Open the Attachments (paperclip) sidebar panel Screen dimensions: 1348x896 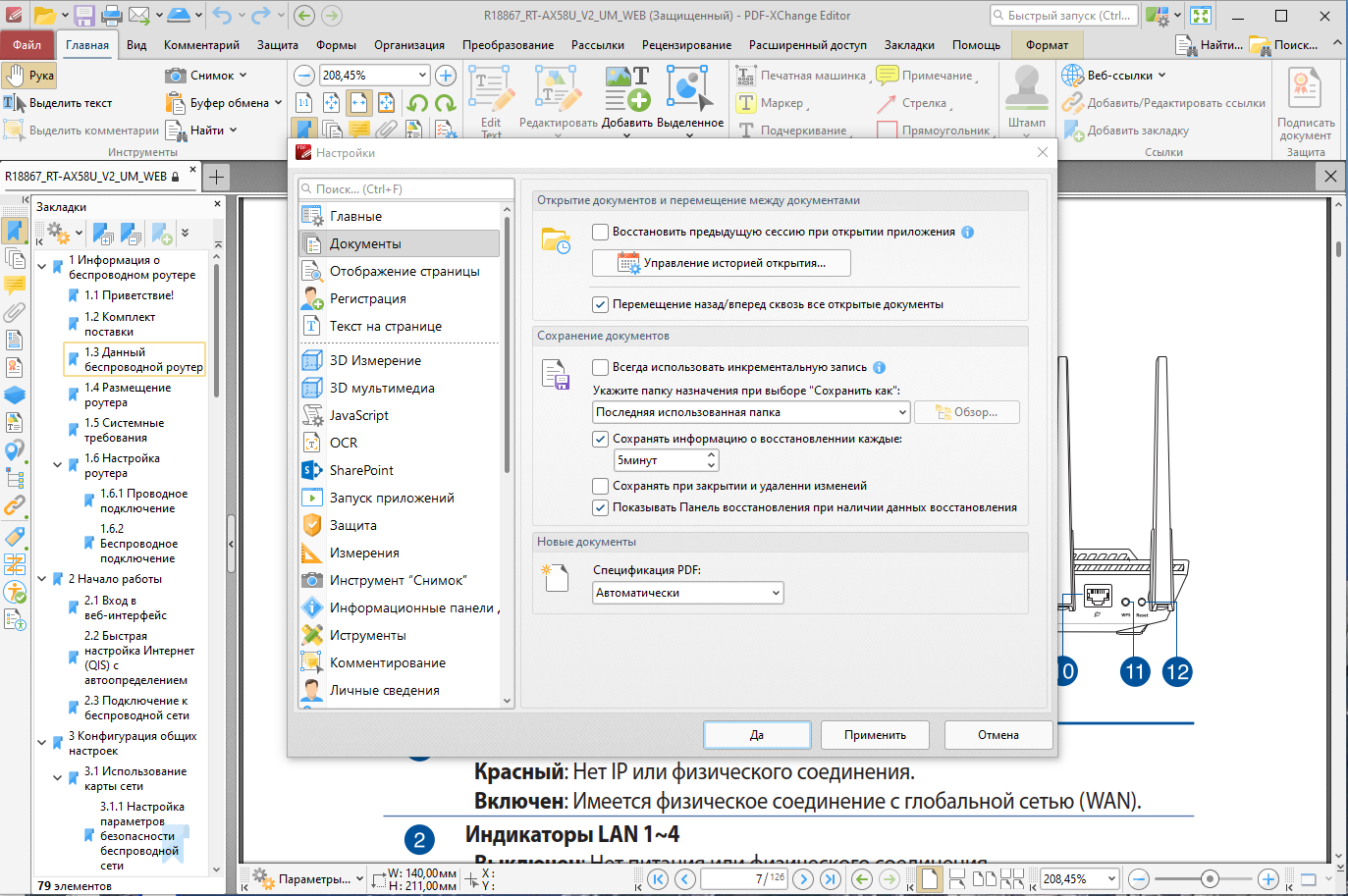click(x=15, y=314)
